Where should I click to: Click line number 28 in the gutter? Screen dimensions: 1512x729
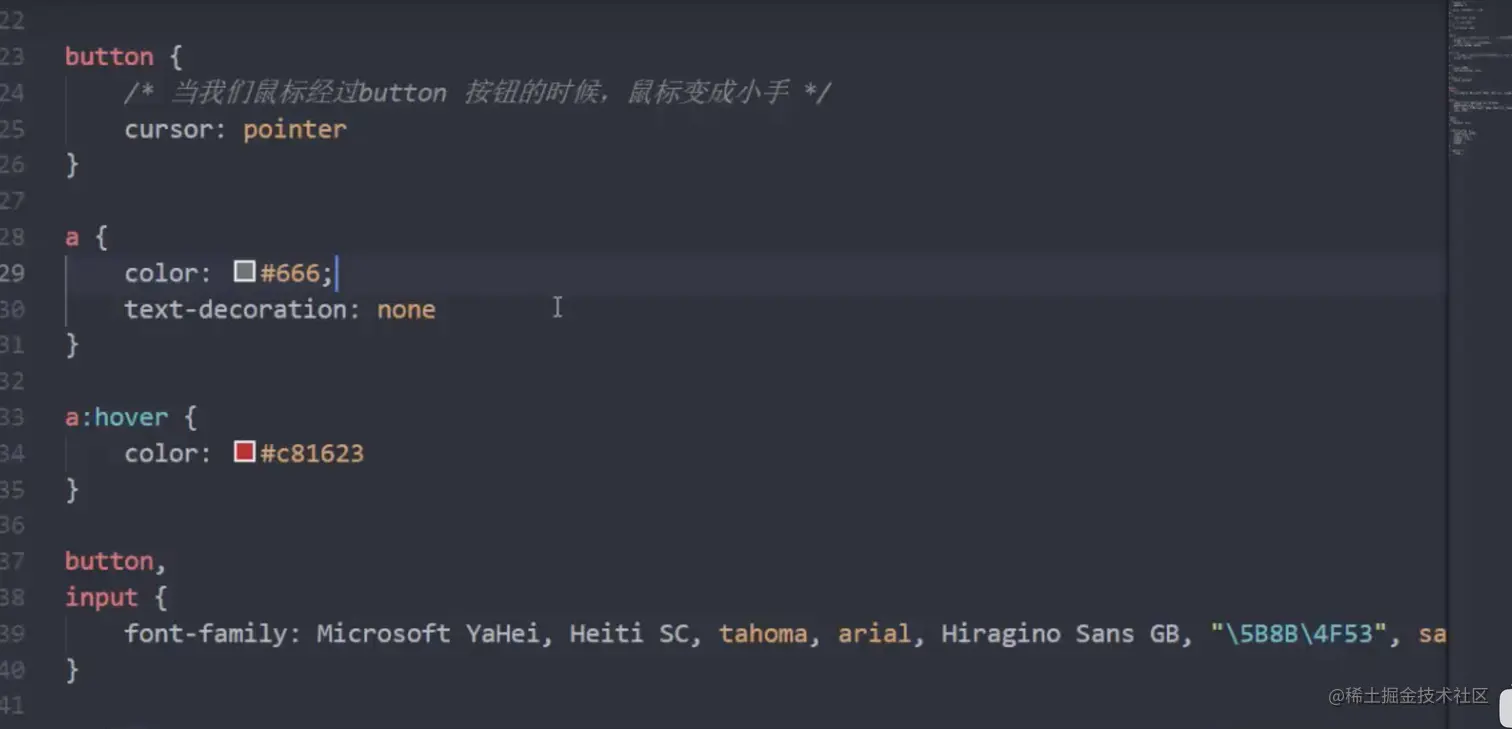[x=12, y=237]
